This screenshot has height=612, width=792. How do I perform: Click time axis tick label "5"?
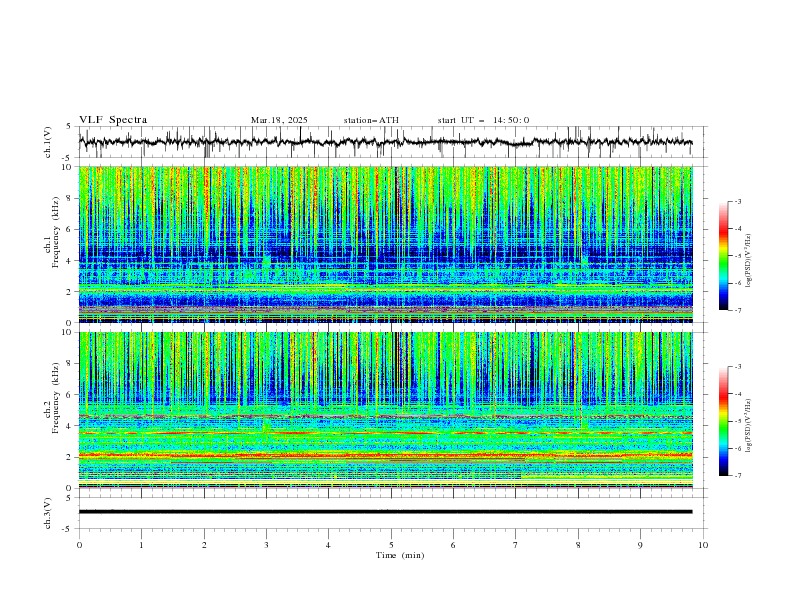(x=391, y=545)
